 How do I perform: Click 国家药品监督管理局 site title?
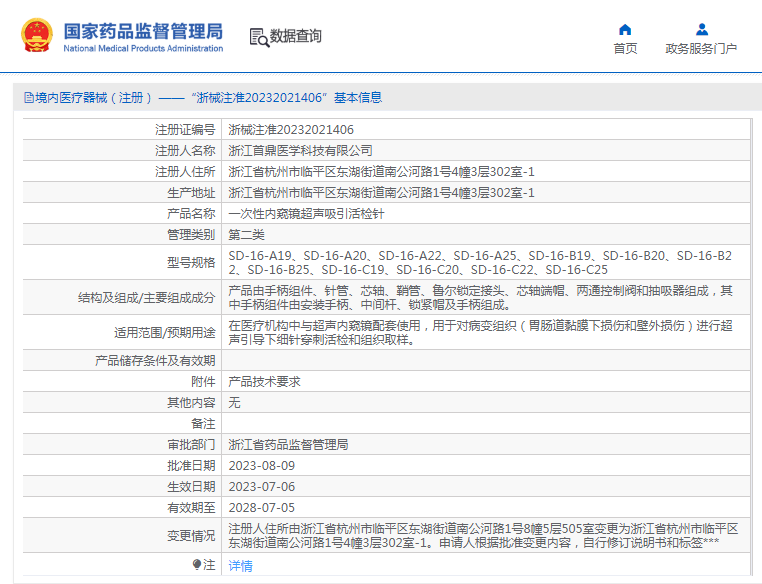[x=143, y=31]
